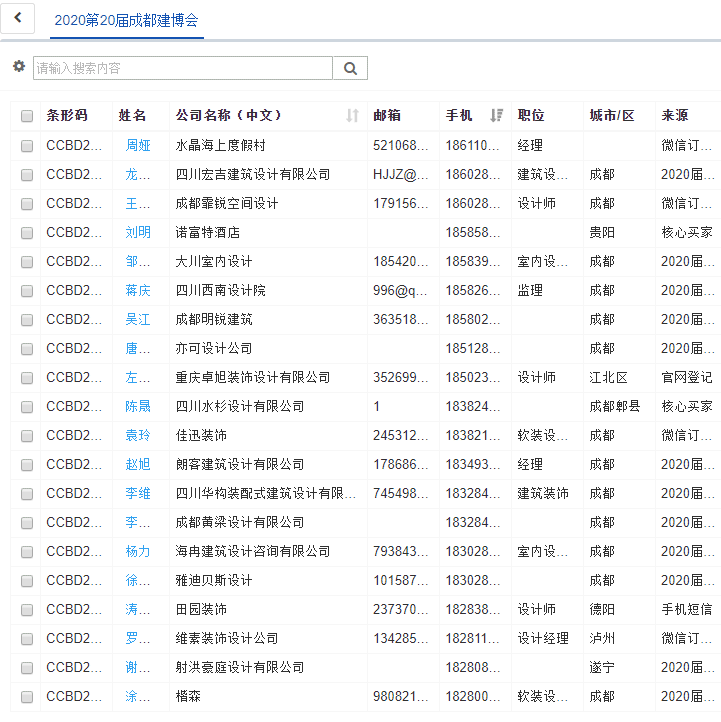This screenshot has width=721, height=722.
Task: Click city cell 贵阳
Action: tap(602, 233)
